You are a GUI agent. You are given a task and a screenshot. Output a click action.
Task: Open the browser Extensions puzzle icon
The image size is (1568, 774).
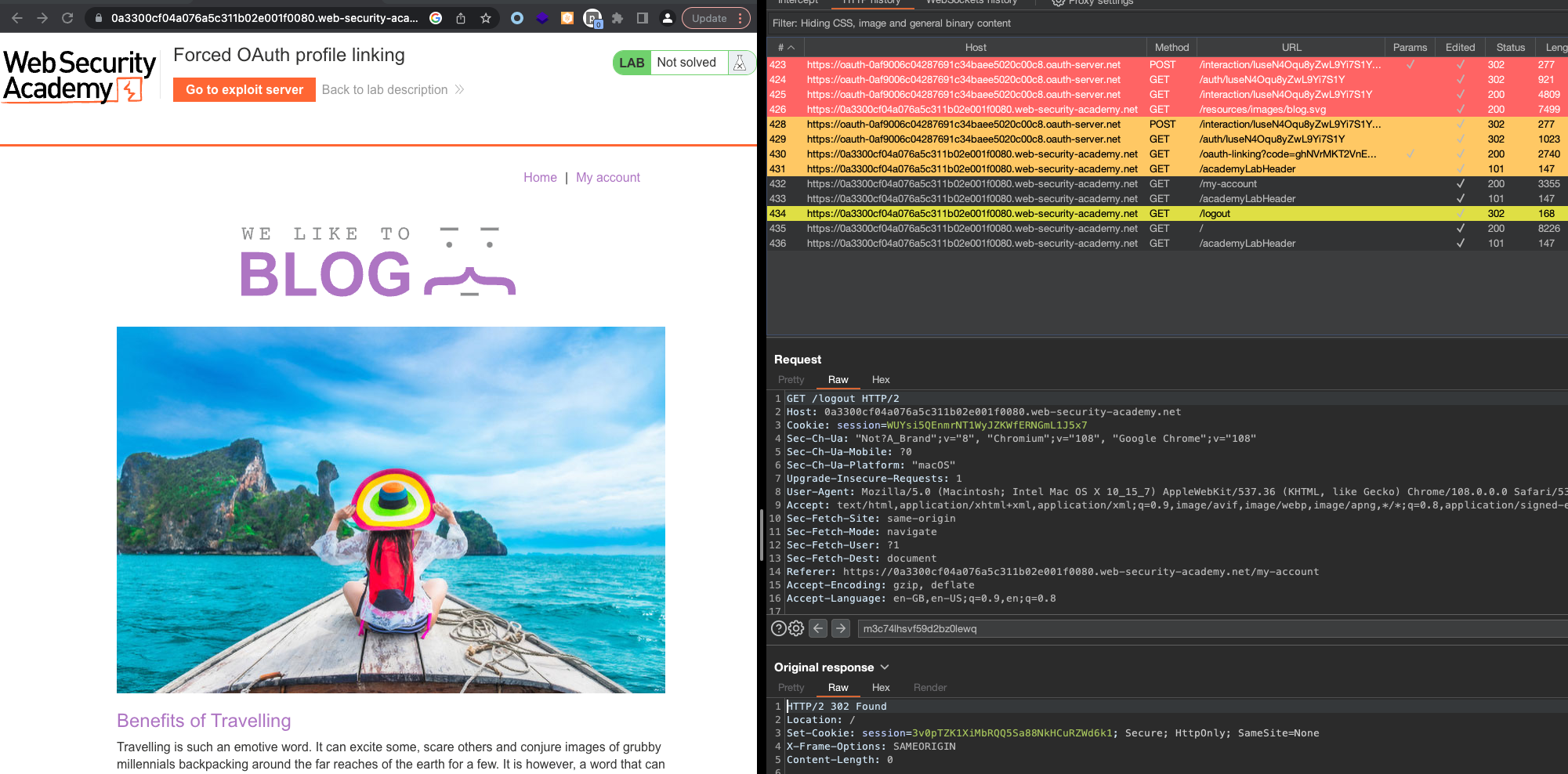point(617,18)
